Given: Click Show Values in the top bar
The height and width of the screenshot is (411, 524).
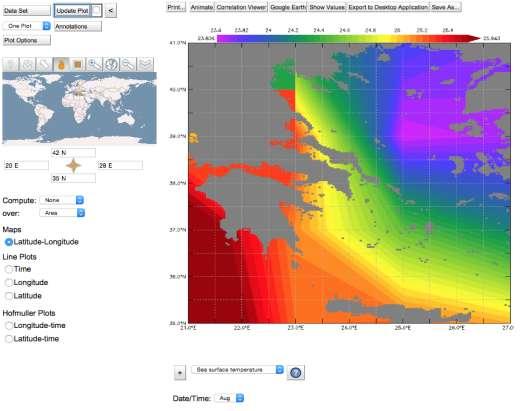Looking at the screenshot, I should pos(327,7).
